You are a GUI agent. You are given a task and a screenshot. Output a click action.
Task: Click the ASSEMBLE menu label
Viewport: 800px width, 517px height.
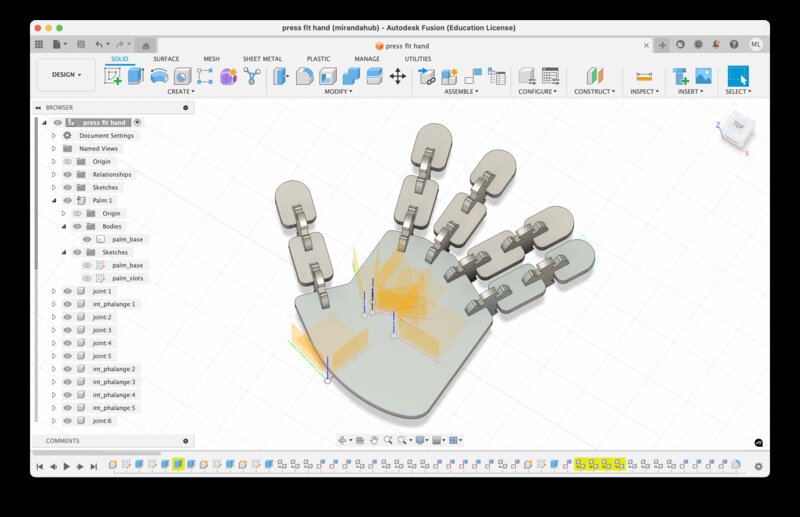461,91
